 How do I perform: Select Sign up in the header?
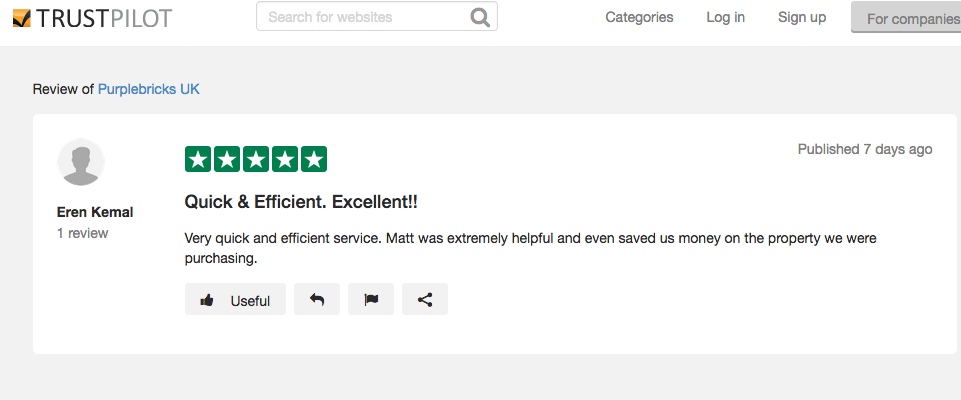pos(802,17)
